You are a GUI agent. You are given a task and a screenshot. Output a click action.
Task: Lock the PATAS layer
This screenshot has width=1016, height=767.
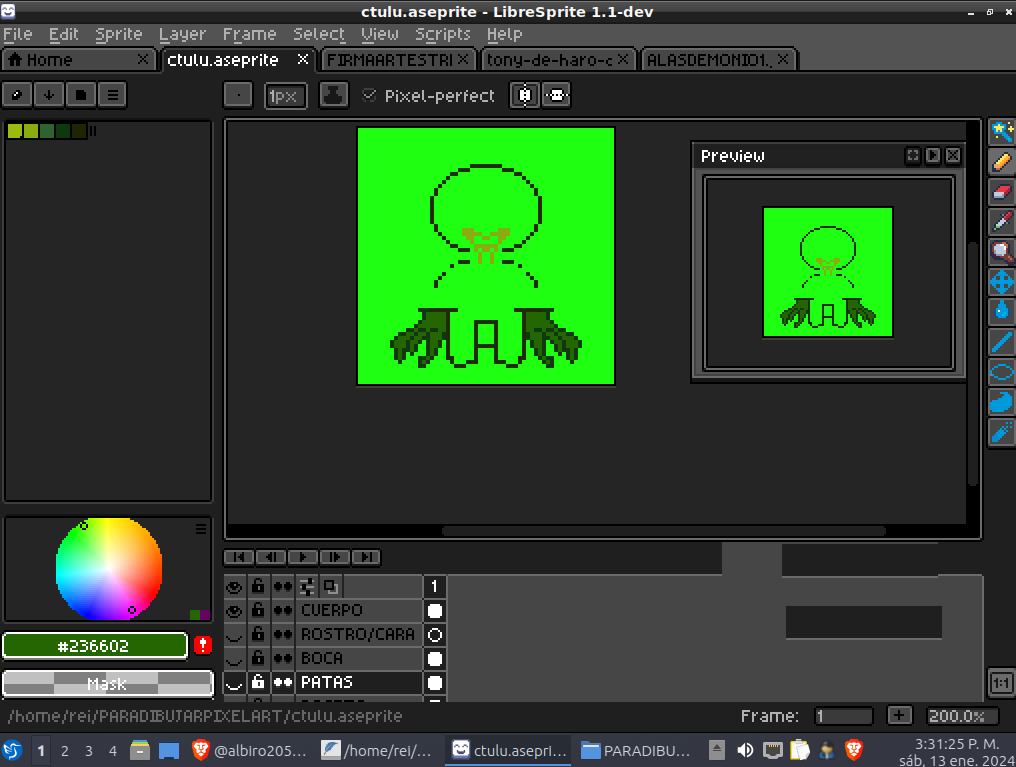258,682
